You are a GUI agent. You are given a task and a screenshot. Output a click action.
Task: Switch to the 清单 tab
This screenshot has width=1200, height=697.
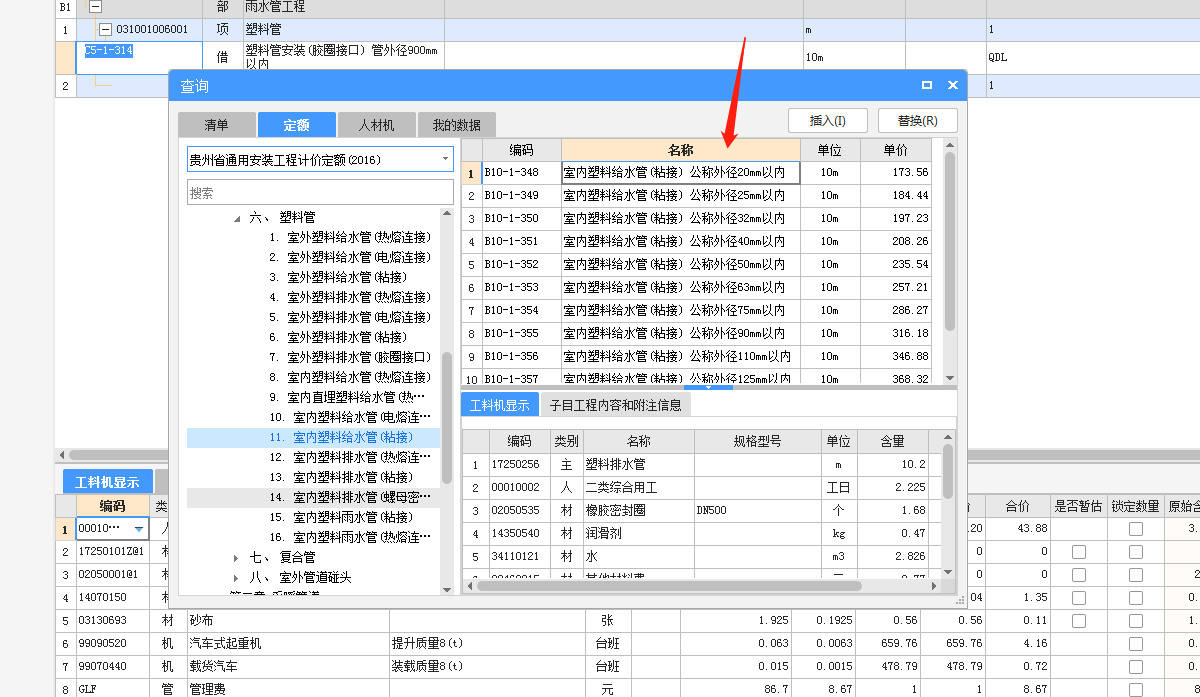coord(216,125)
